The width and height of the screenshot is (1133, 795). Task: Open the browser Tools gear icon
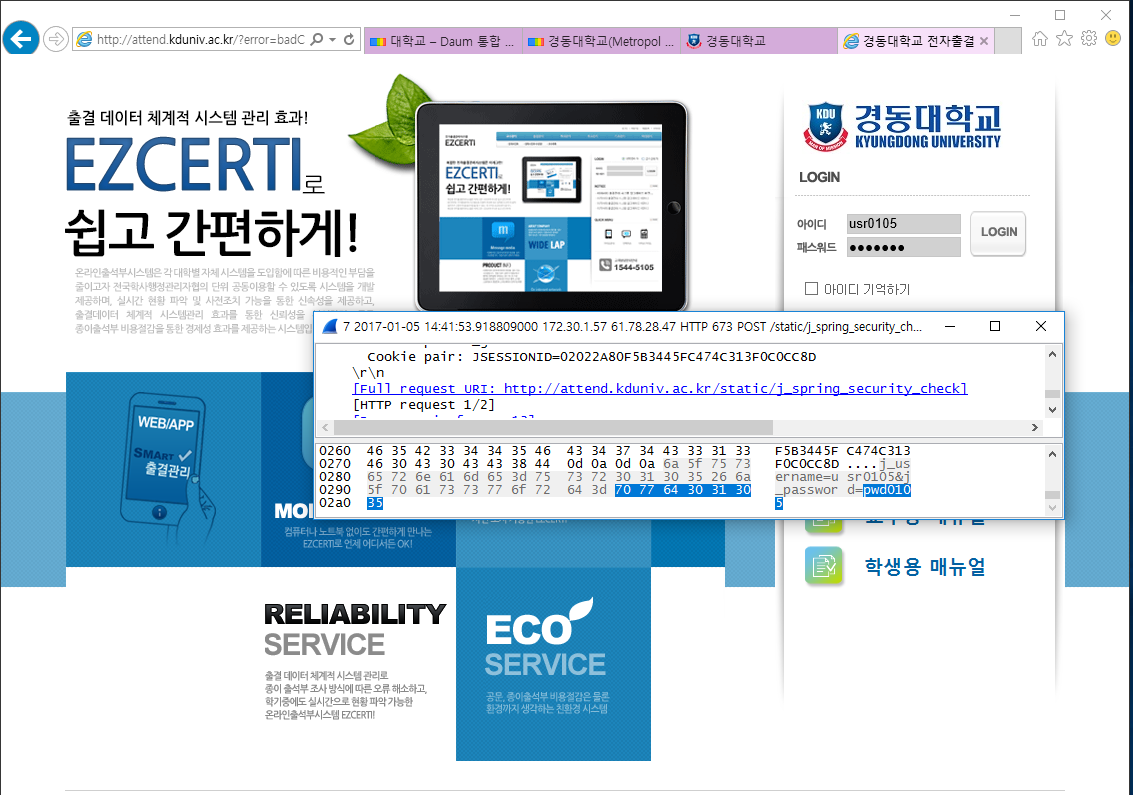pyautogui.click(x=1089, y=39)
